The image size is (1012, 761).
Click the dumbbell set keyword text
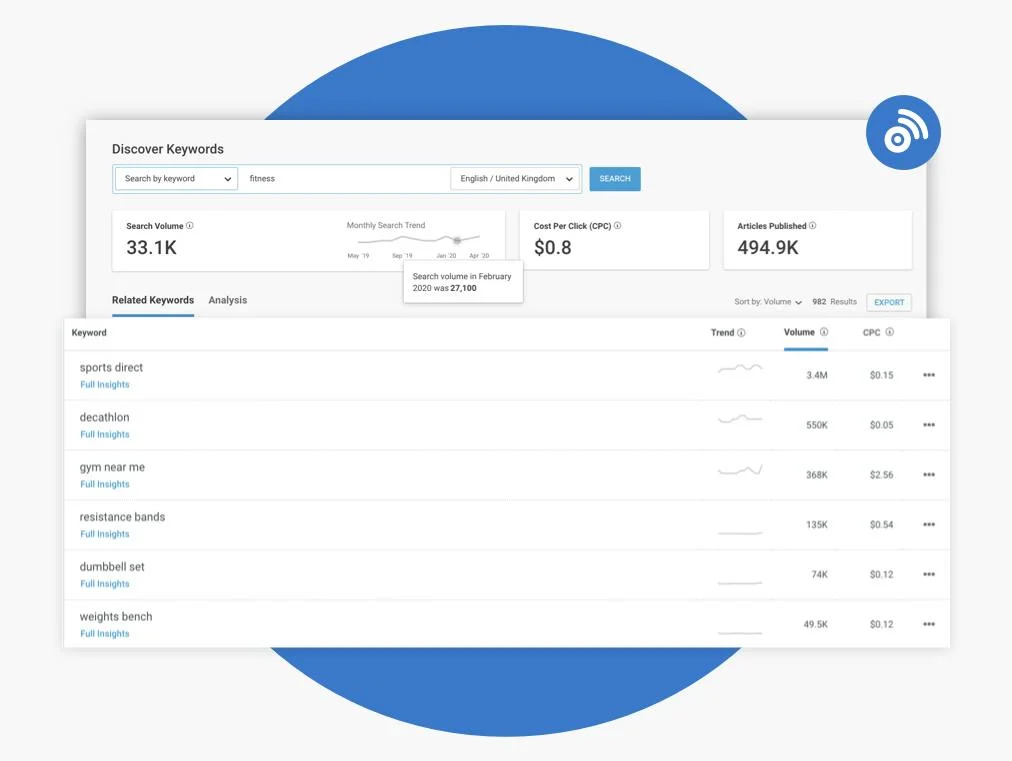tap(112, 567)
